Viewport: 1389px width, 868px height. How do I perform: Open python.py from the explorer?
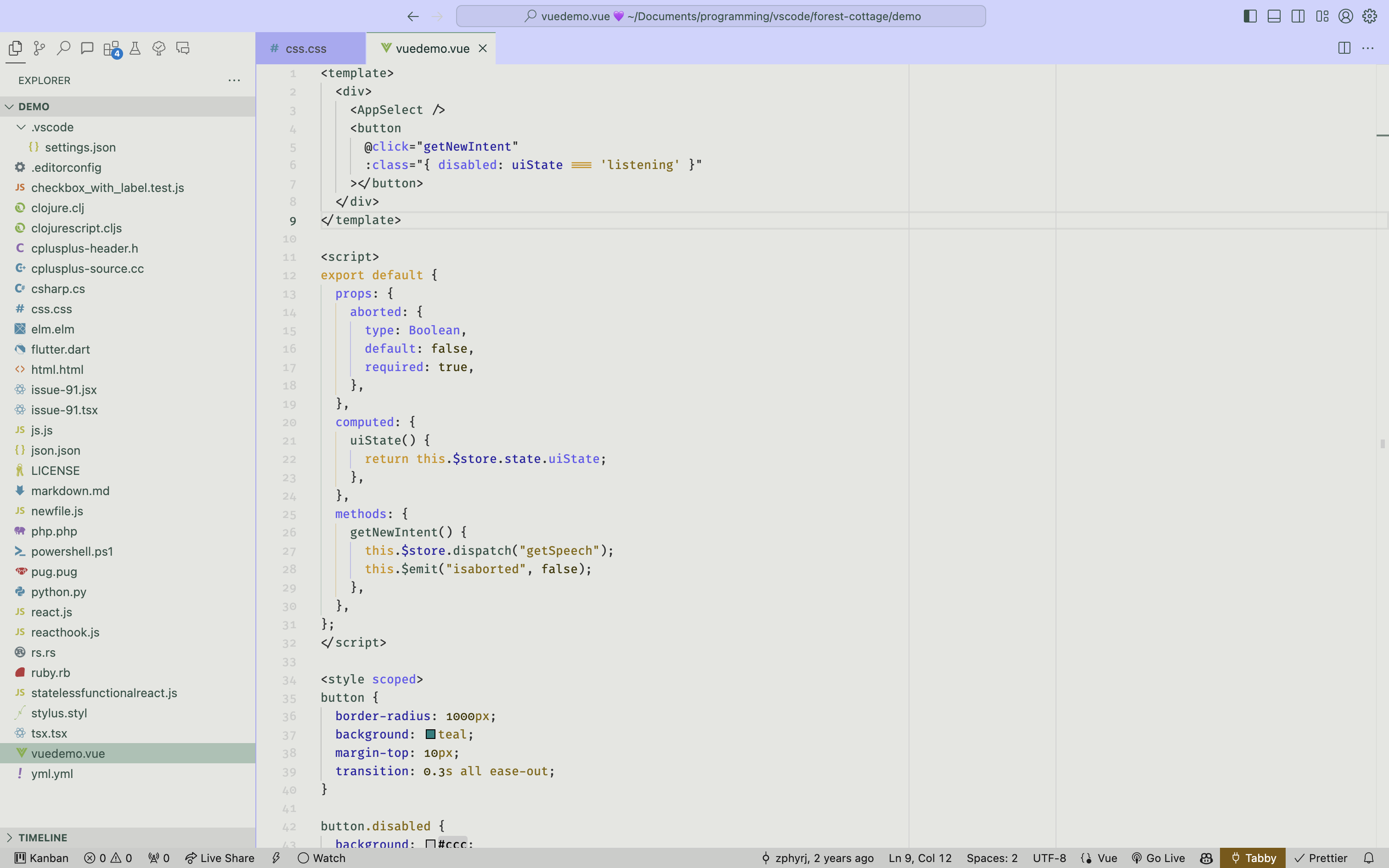(127, 592)
